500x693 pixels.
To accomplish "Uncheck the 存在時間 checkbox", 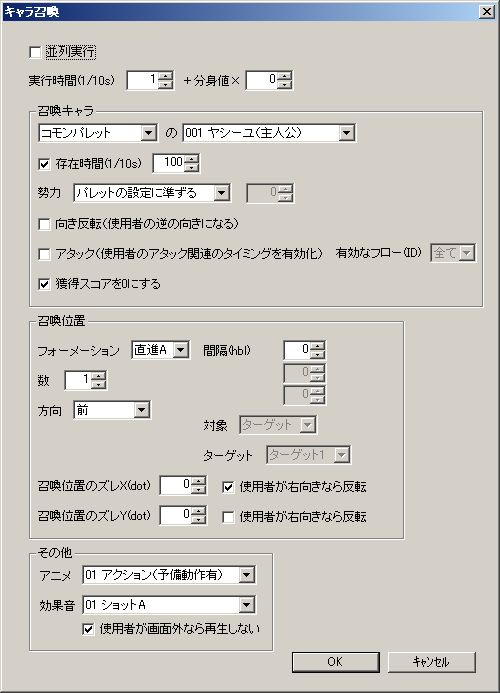I will tap(44, 164).
